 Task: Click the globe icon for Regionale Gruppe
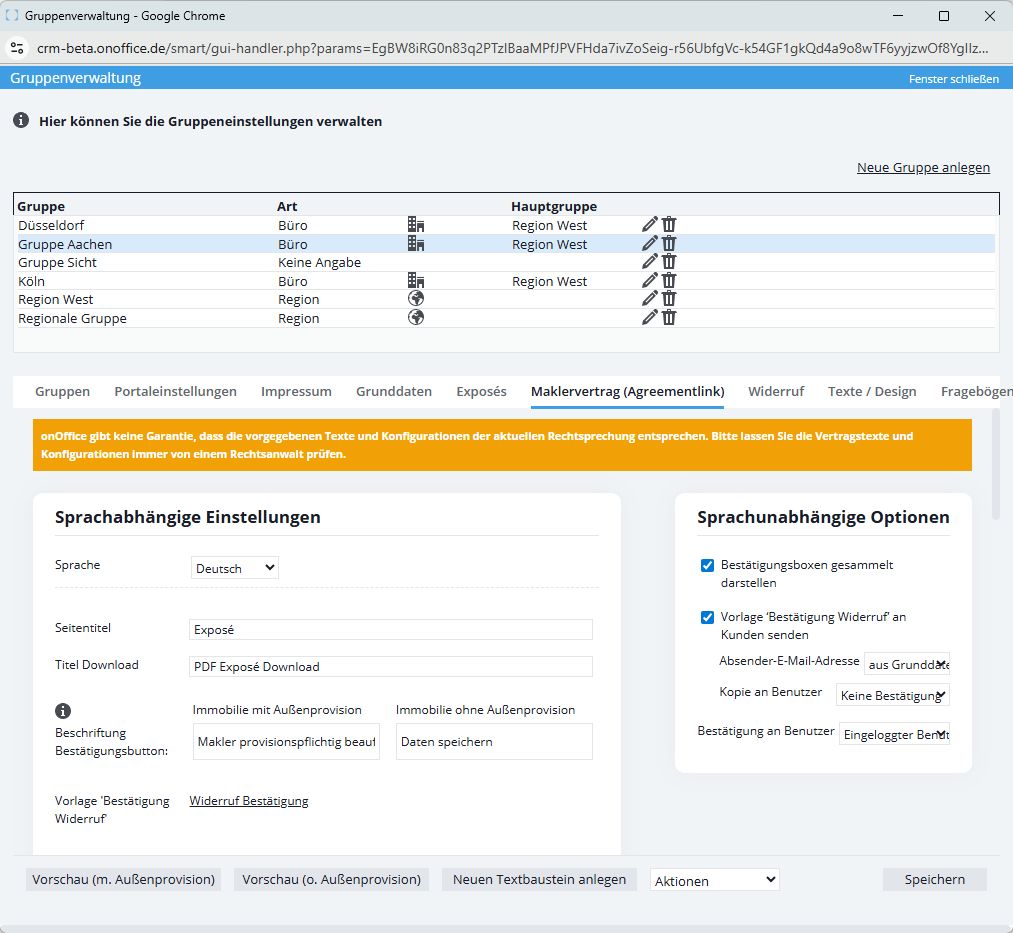click(416, 317)
